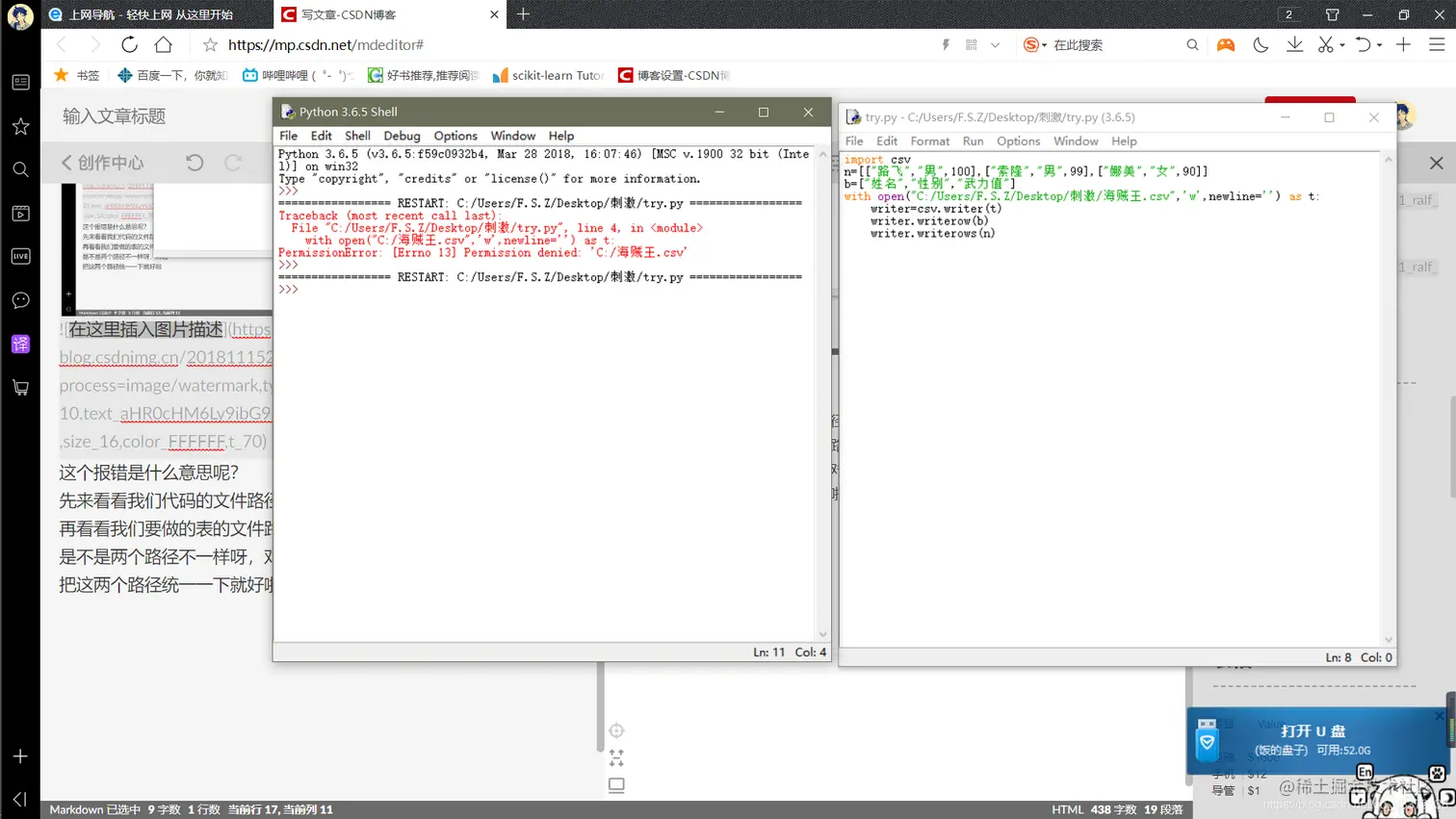This screenshot has height=819, width=1456.
Task: Open the Sogou search engine dropdown
Action: pos(1035,44)
